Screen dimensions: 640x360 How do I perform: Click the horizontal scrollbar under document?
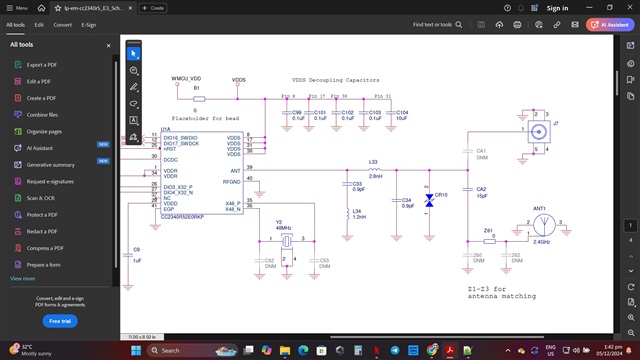click(x=437, y=337)
